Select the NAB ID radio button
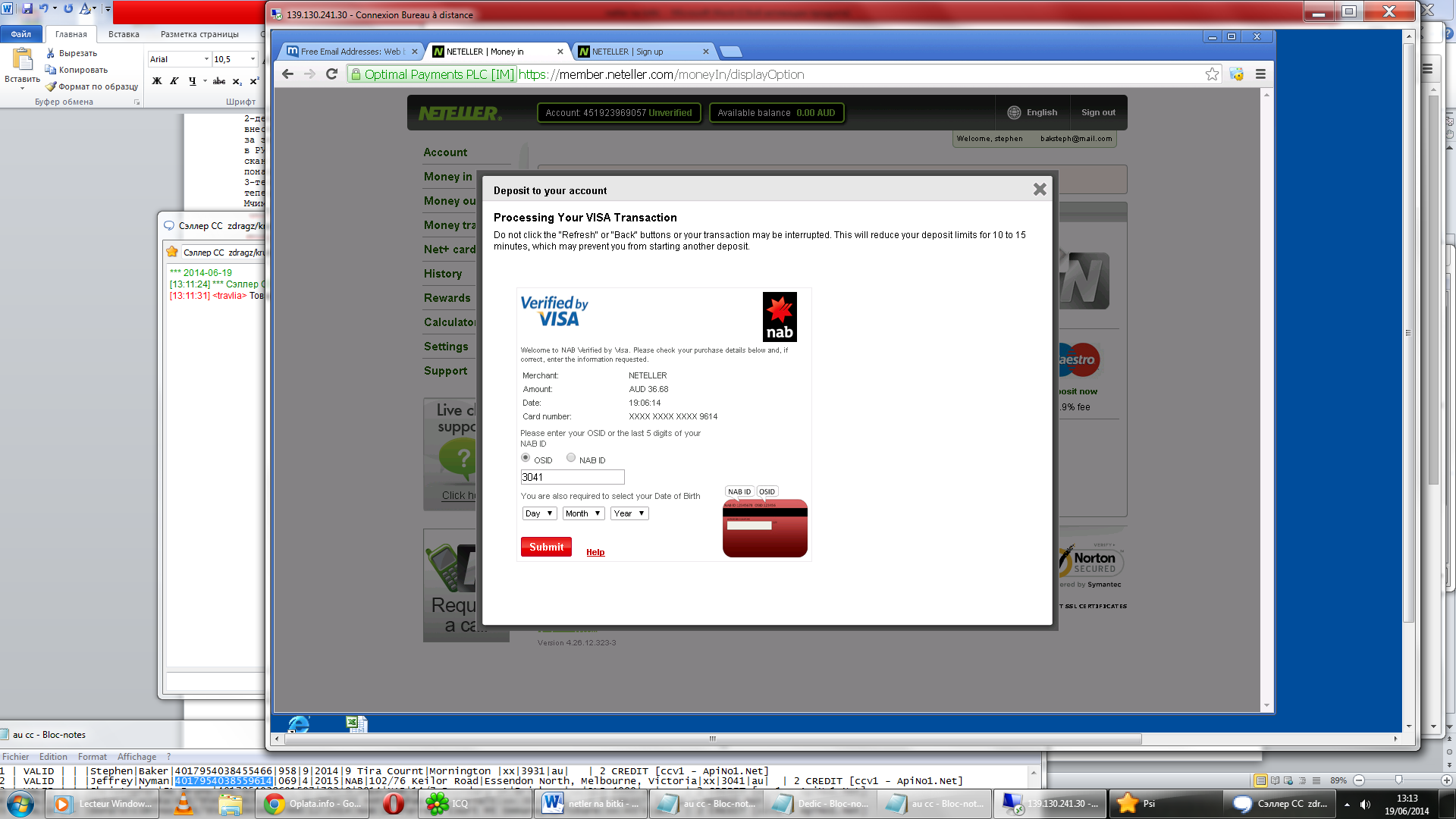This screenshot has width=1456, height=819. point(571,457)
